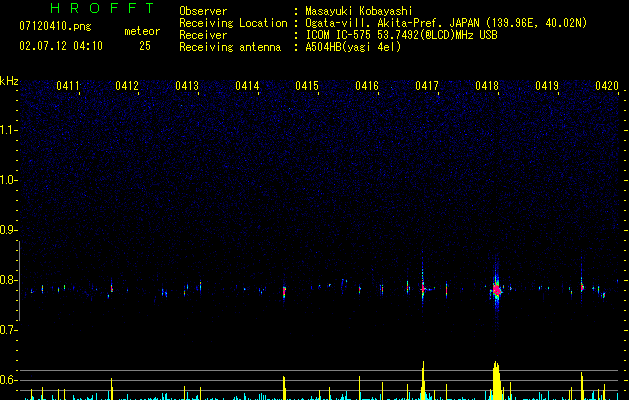Click the Ogata-vill. Akita-Pref. JAPAN location text

pos(446,23)
